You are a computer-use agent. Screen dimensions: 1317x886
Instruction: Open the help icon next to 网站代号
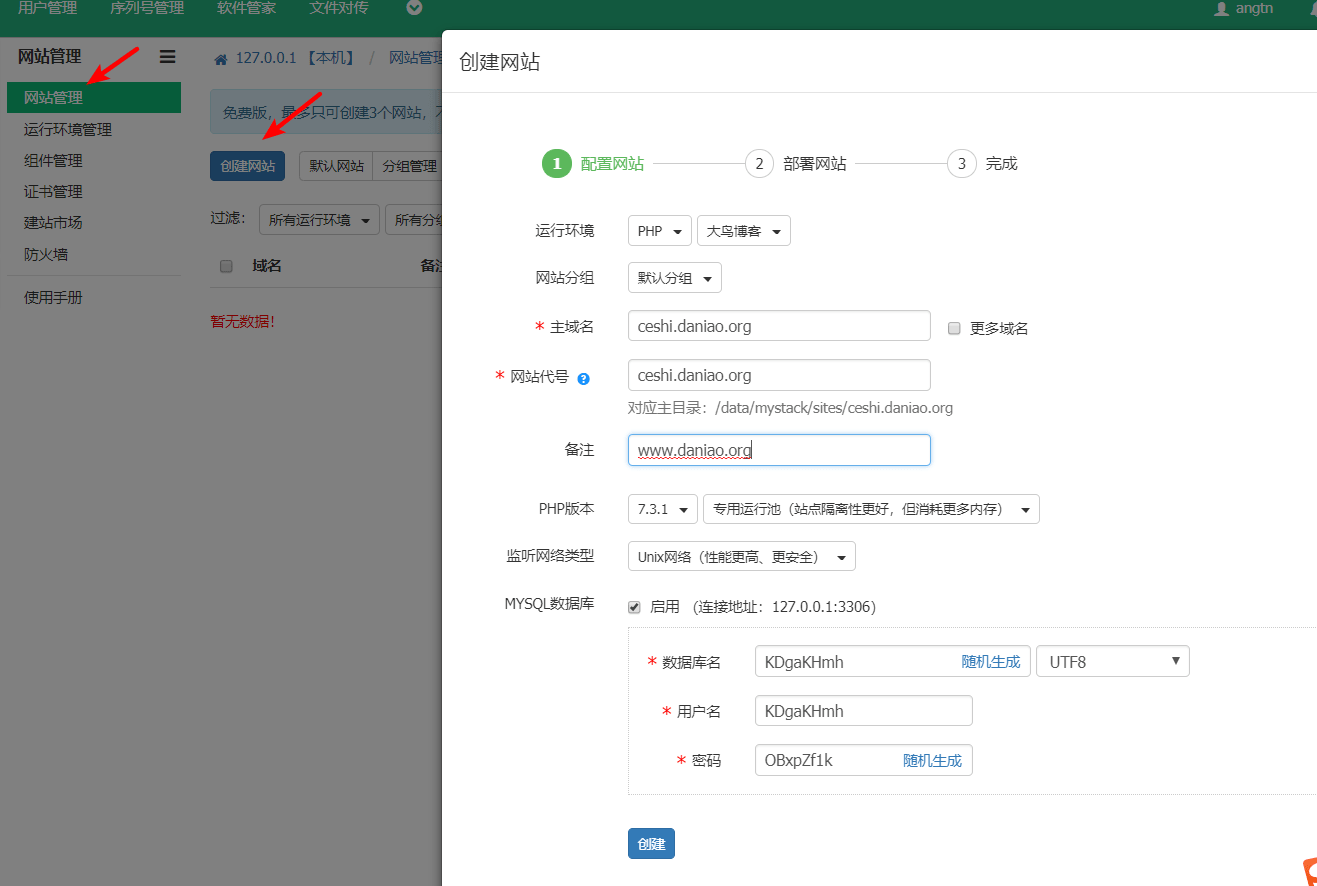coord(584,378)
